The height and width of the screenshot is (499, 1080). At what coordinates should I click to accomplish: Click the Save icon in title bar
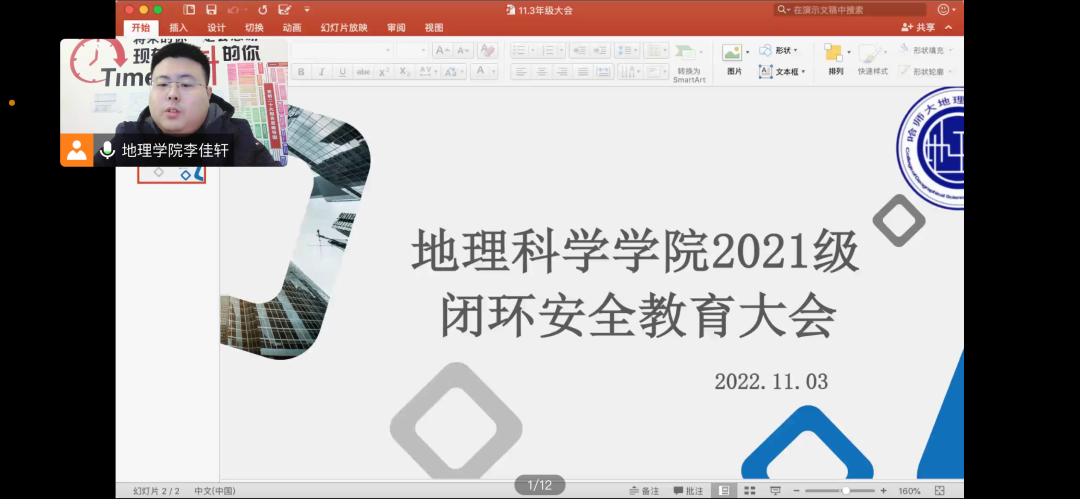(212, 10)
